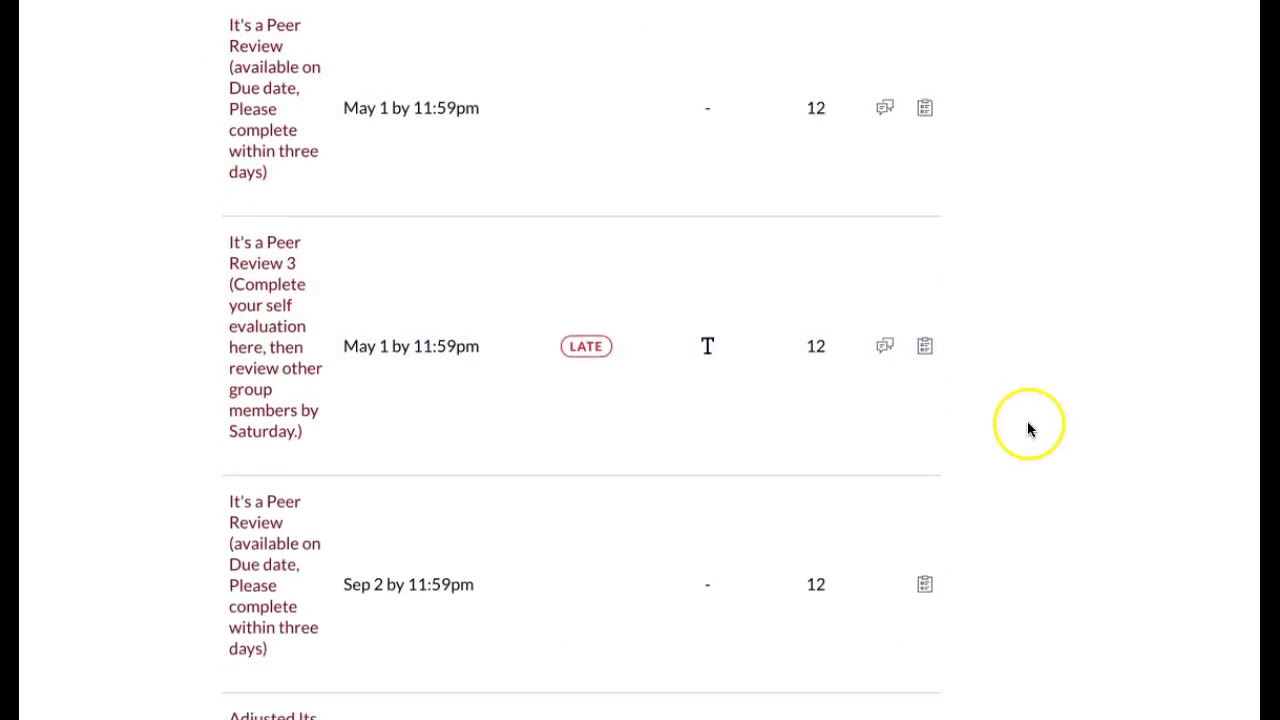
Task: Click the May 1 due date in the top row
Action: coord(411,108)
